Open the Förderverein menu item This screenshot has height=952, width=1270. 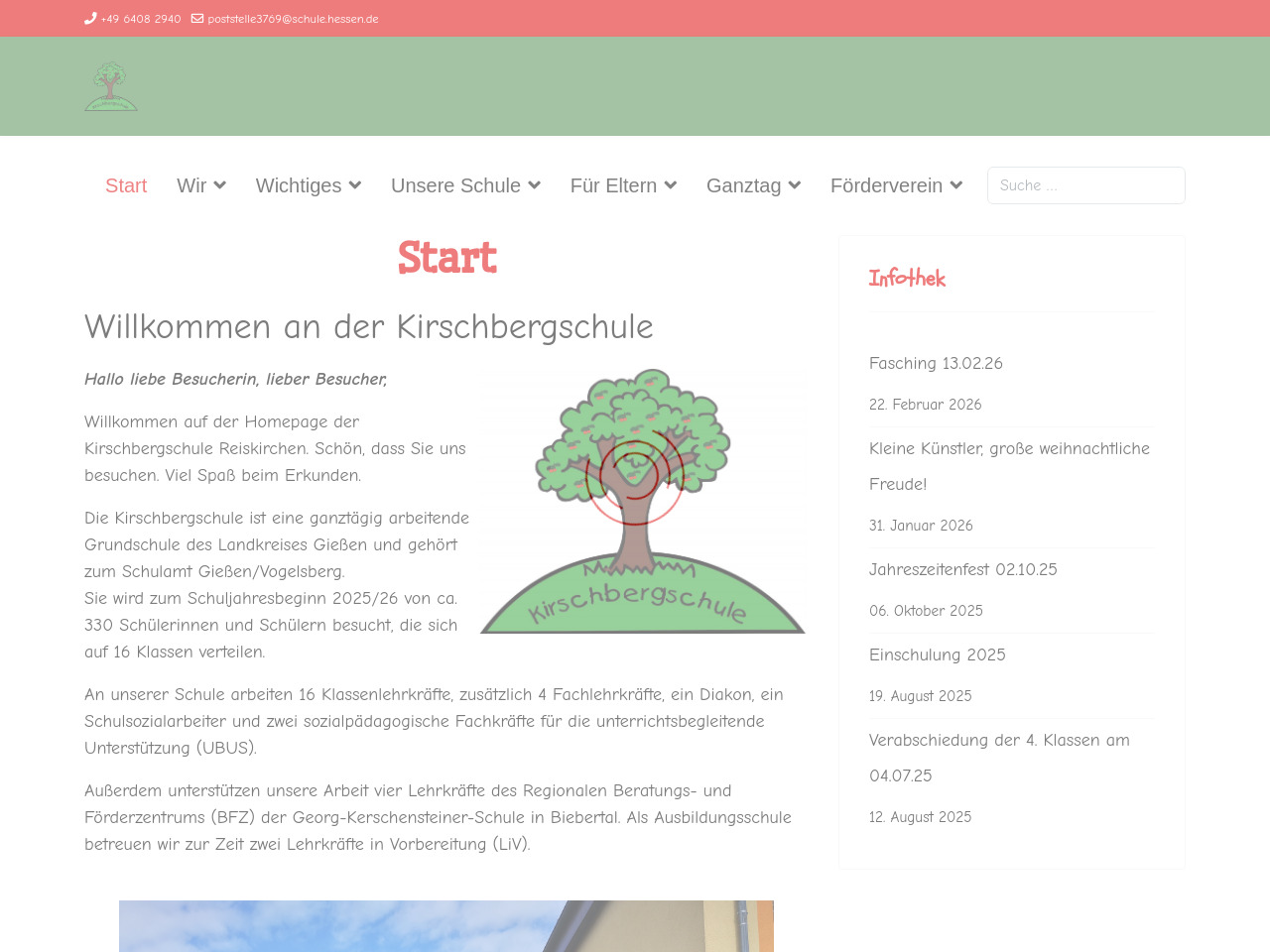tap(886, 185)
